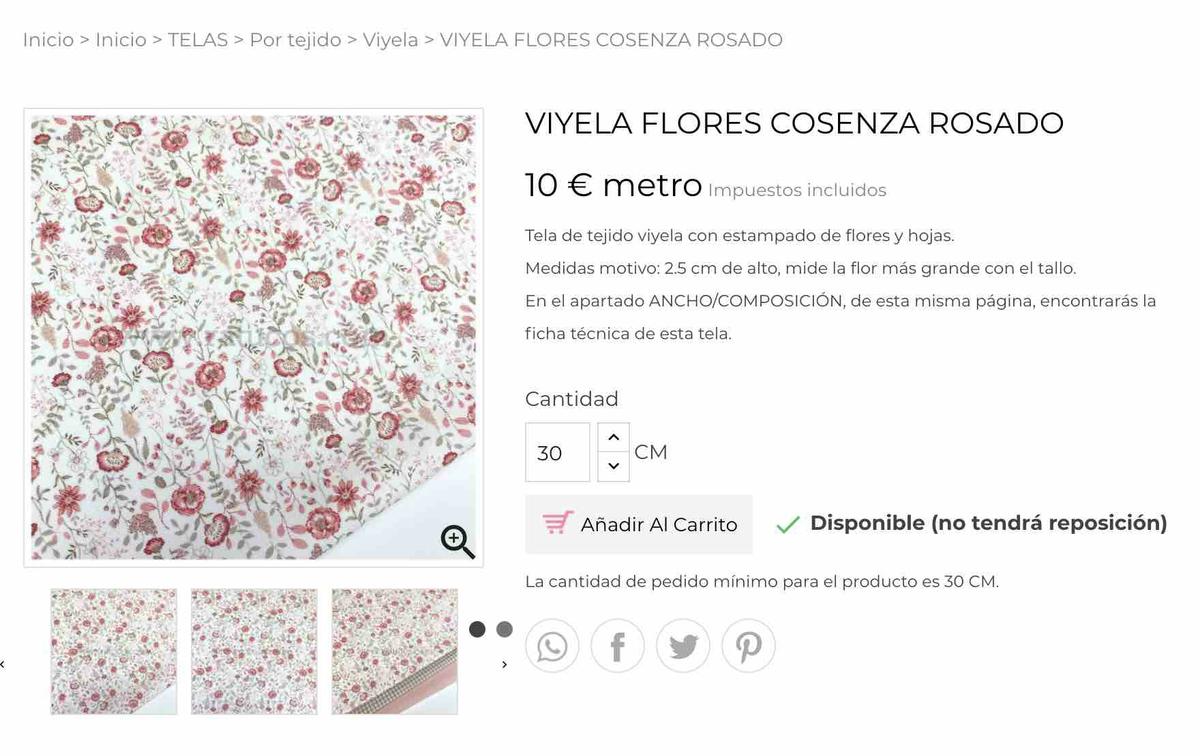The image size is (1200, 756).
Task: Increase quantity with up chevron
Action: pos(613,437)
